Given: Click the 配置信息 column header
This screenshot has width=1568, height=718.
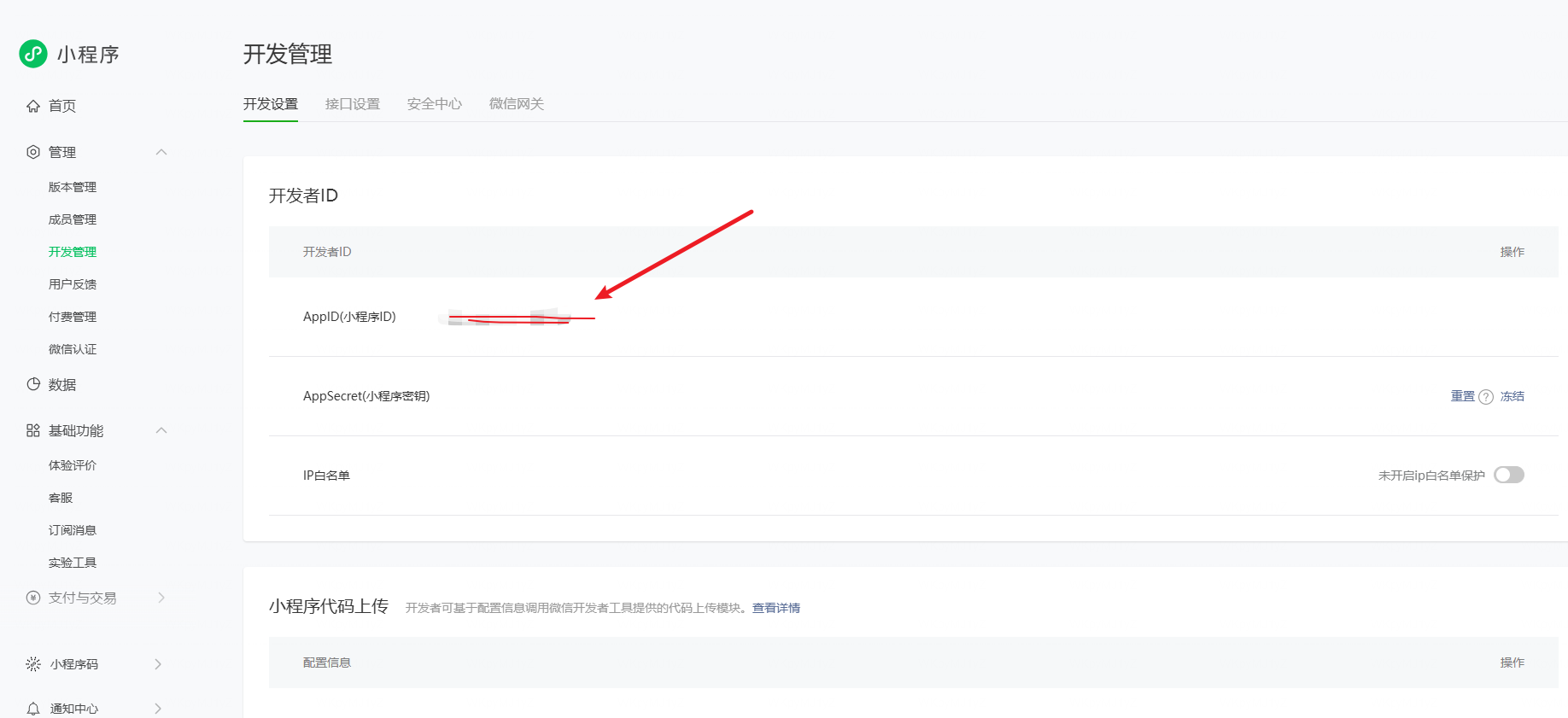Looking at the screenshot, I should pos(327,663).
